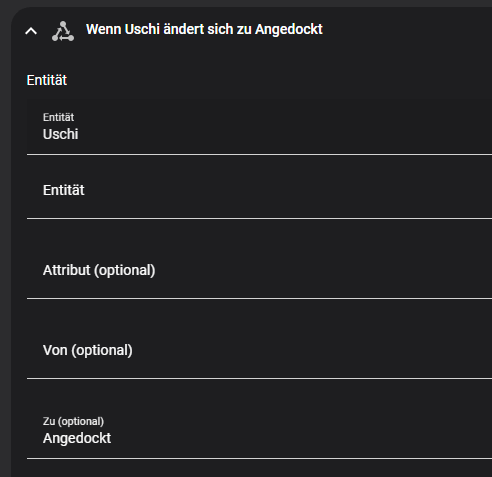Collapse the trigger card with the chevron

31,31
